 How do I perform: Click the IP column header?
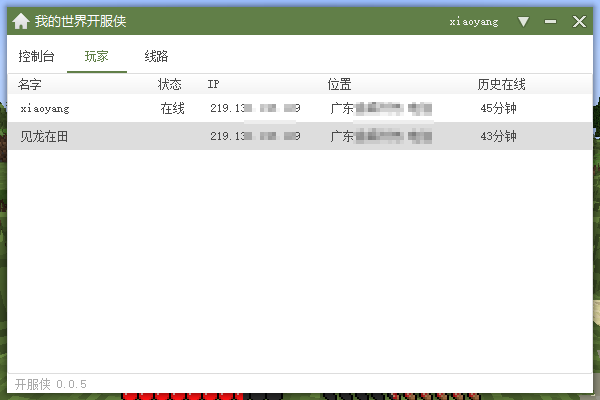(x=213, y=84)
